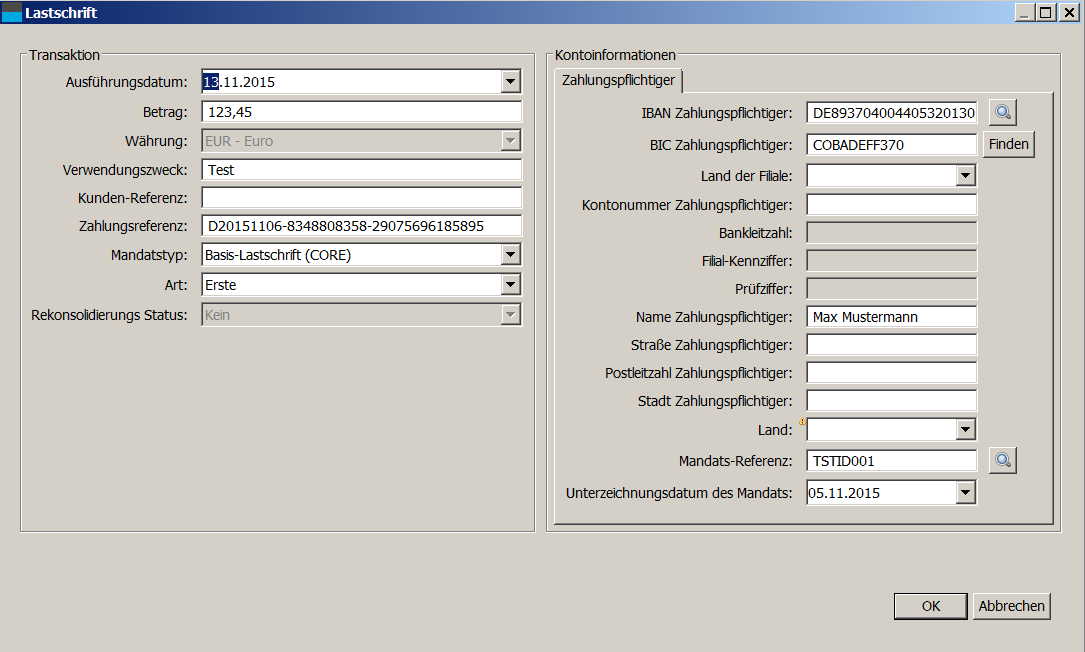
Task: Click the Bankleitzahl disabled field
Action: coord(891,233)
